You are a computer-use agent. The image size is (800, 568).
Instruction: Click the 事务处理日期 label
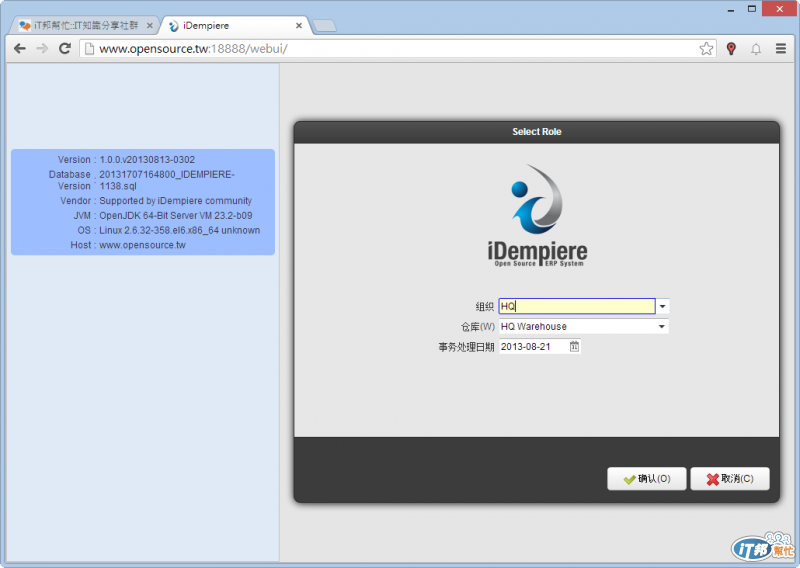click(x=466, y=347)
